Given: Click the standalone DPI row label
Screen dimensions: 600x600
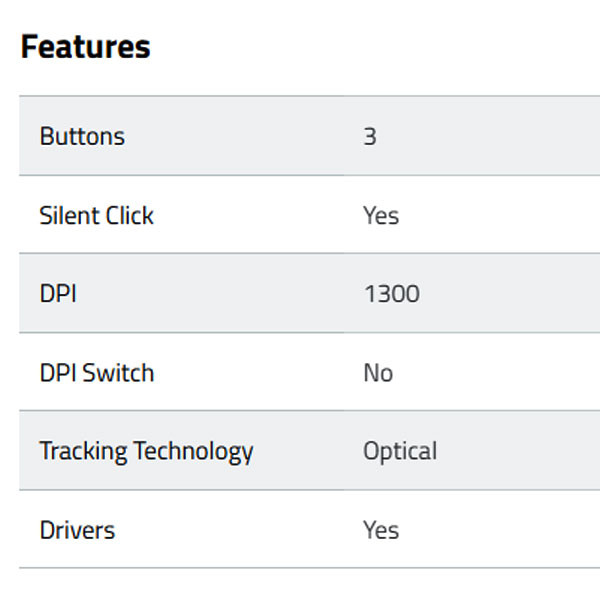Looking at the screenshot, I should 58,294.
